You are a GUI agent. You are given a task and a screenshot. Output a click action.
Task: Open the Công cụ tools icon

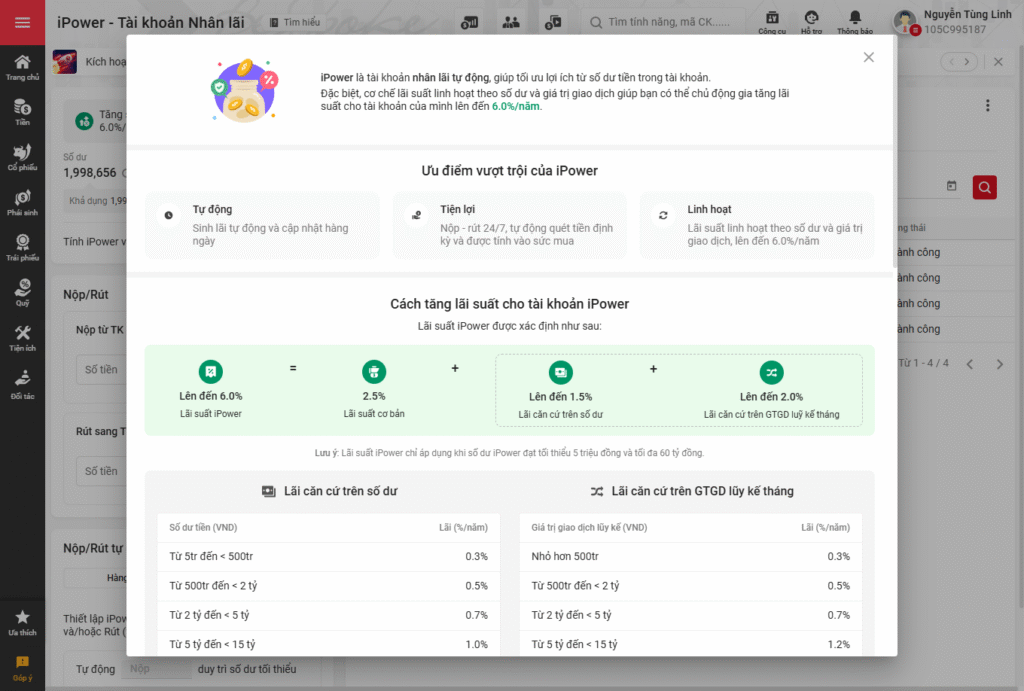pyautogui.click(x=772, y=22)
